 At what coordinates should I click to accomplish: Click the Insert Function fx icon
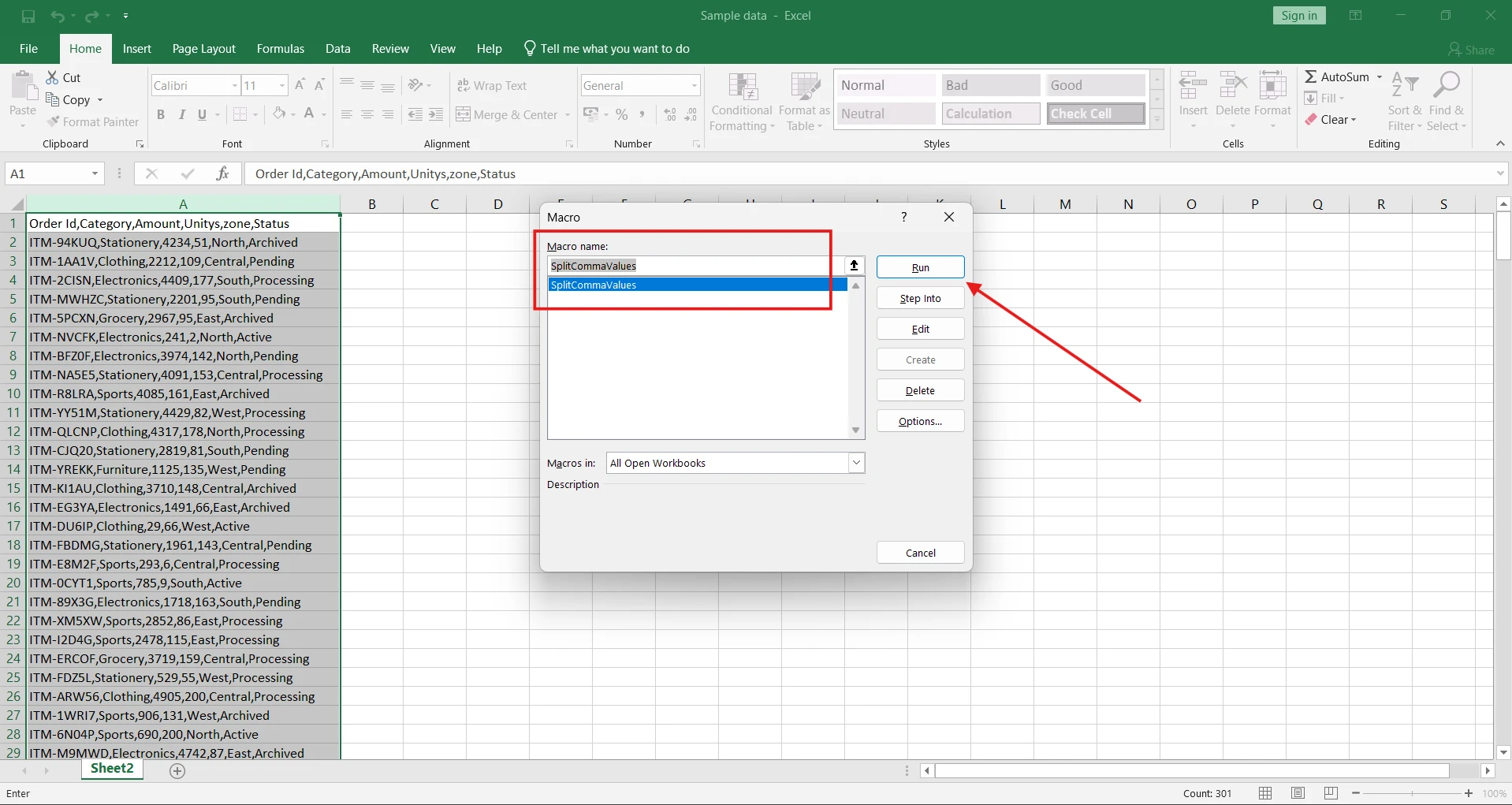pyautogui.click(x=223, y=173)
